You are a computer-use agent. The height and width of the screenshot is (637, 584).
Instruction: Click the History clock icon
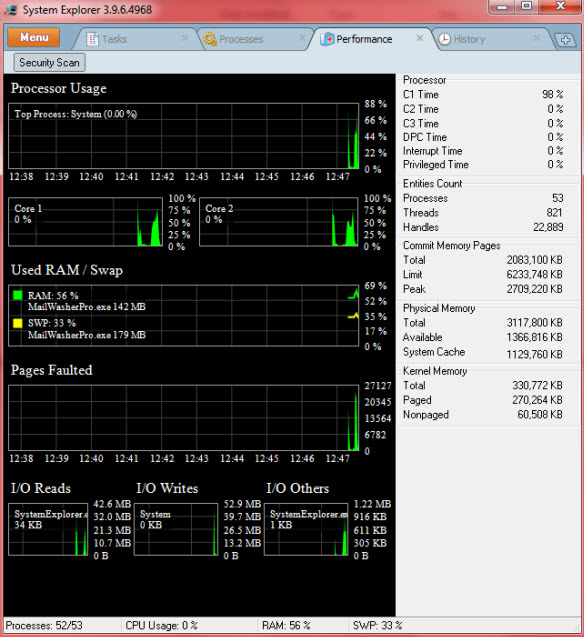coord(445,39)
